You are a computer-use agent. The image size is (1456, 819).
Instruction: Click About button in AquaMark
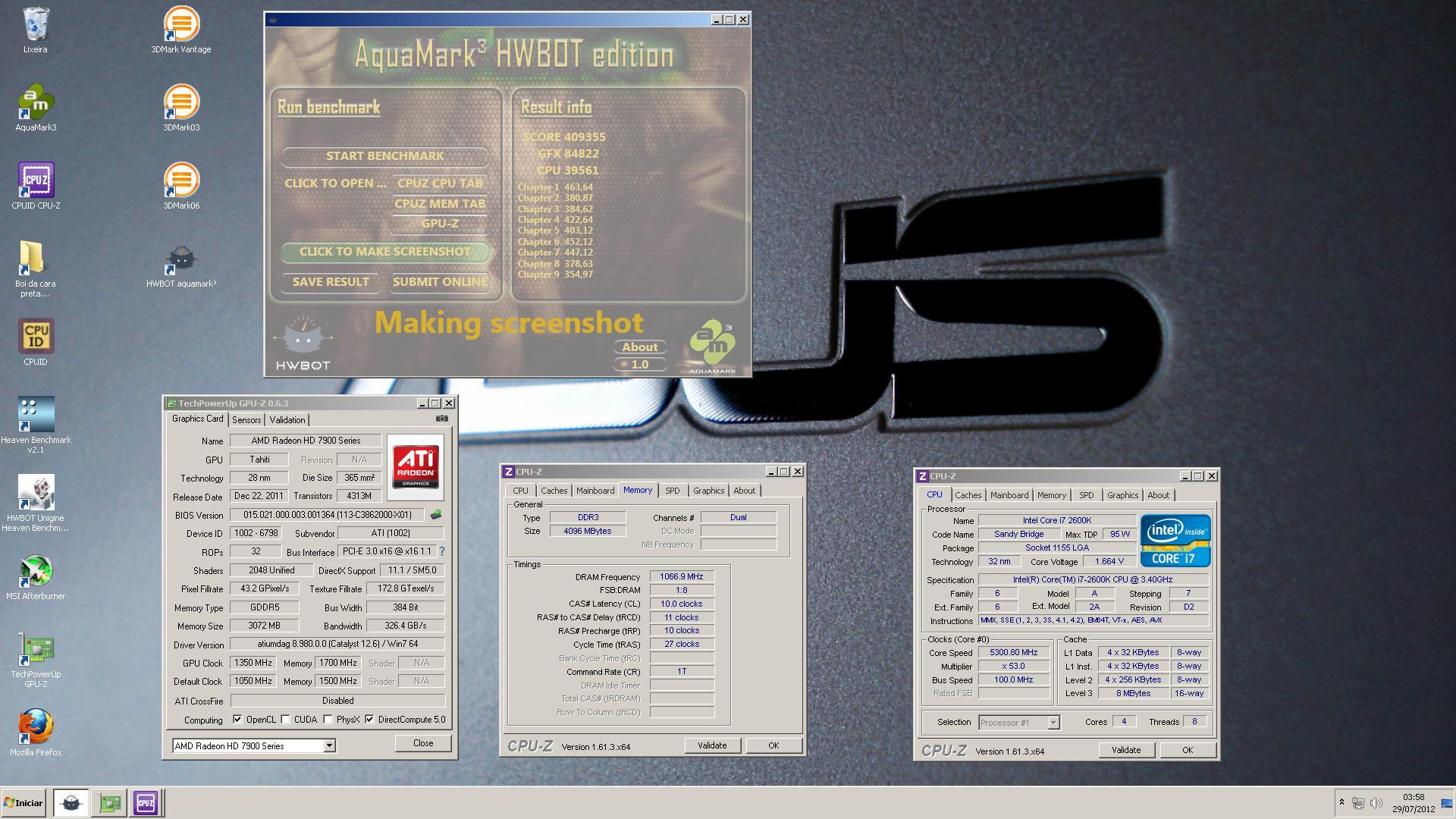(x=640, y=347)
